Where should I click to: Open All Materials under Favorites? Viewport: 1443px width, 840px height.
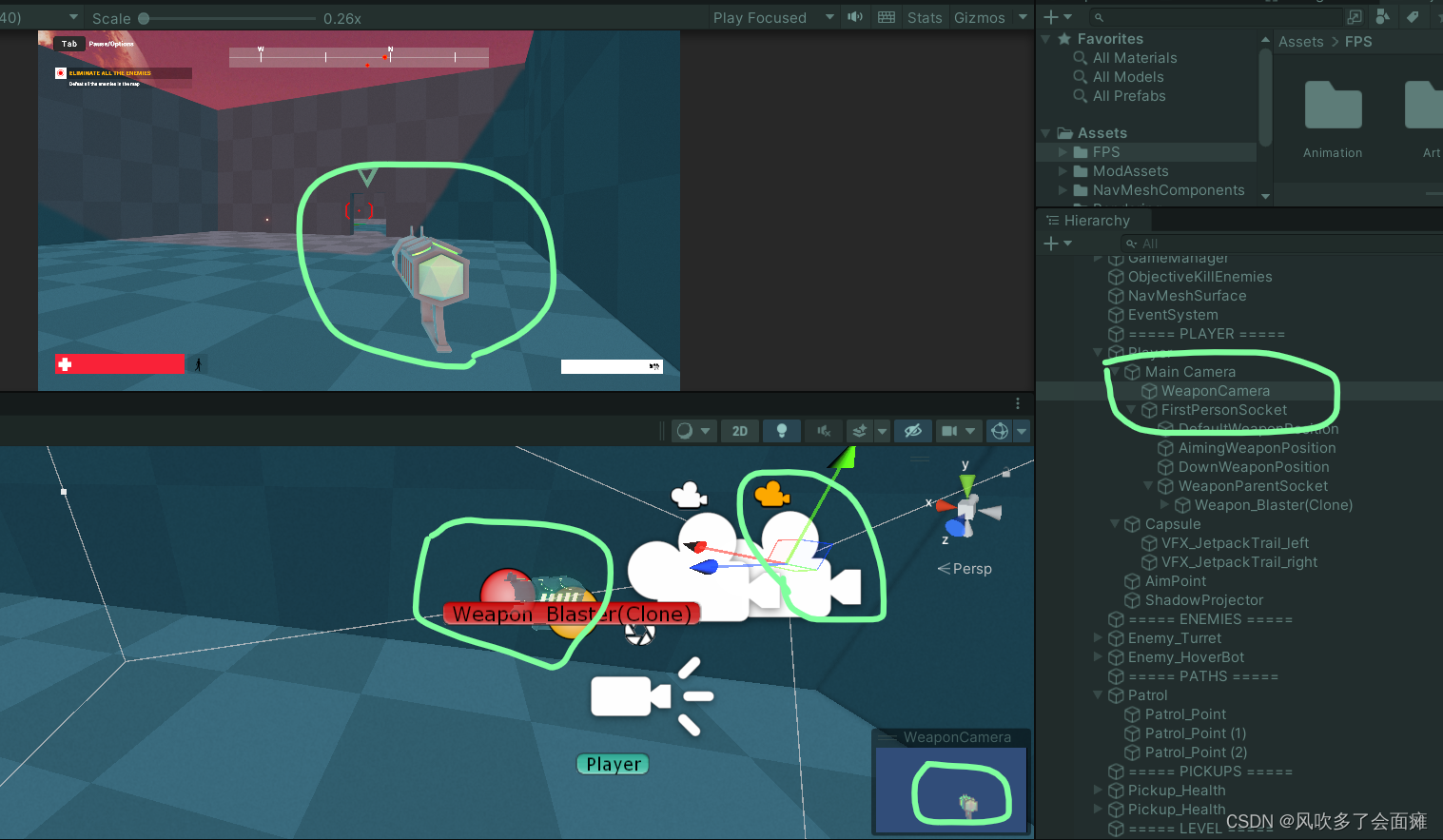coord(1134,57)
